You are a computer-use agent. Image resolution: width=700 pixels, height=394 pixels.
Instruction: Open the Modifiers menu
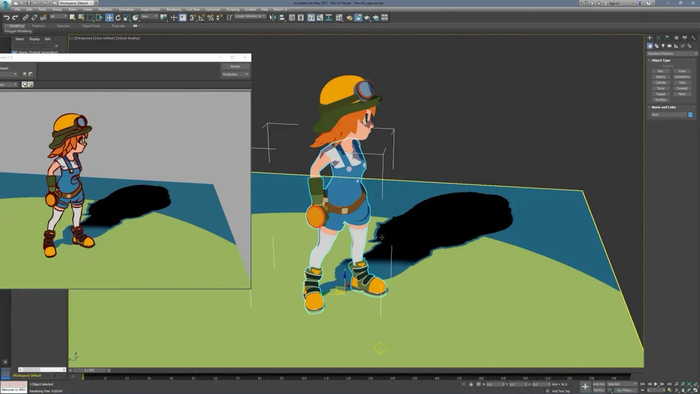click(x=107, y=9)
